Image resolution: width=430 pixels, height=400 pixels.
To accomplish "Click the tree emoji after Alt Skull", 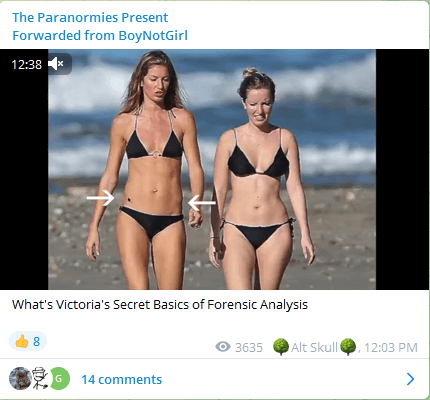I will (348, 347).
